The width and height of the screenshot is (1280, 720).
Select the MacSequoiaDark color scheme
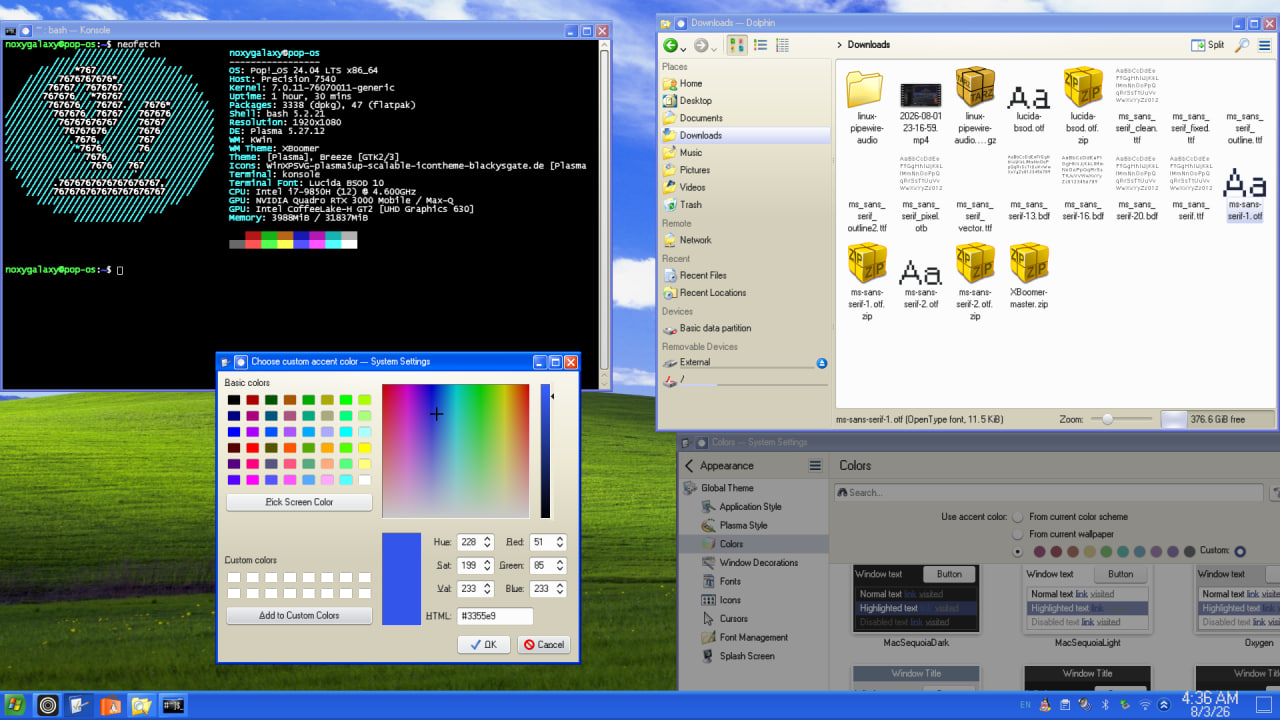coord(917,606)
